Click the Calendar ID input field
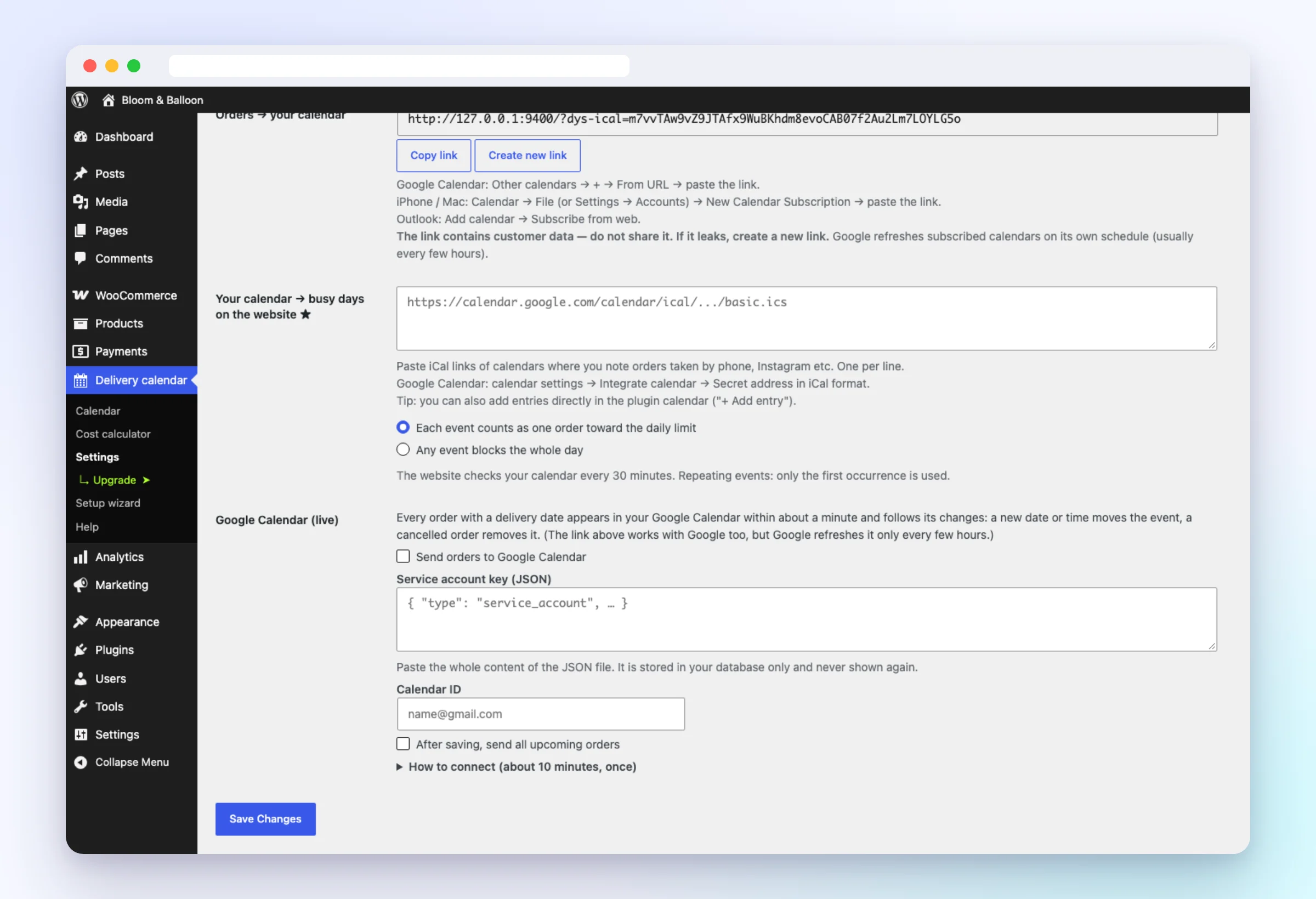 click(x=541, y=714)
